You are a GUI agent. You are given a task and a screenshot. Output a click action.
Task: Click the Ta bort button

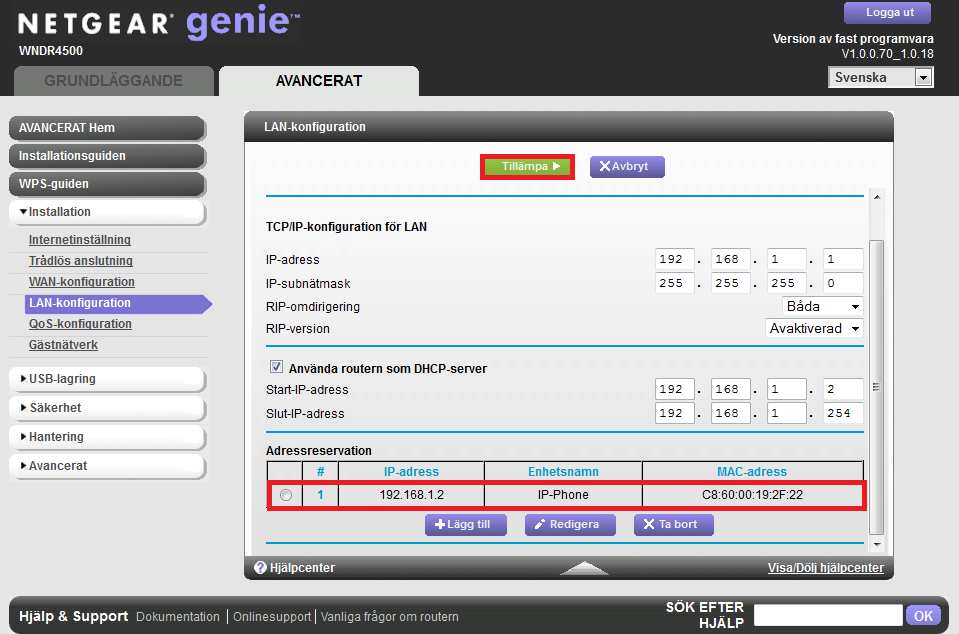click(673, 525)
